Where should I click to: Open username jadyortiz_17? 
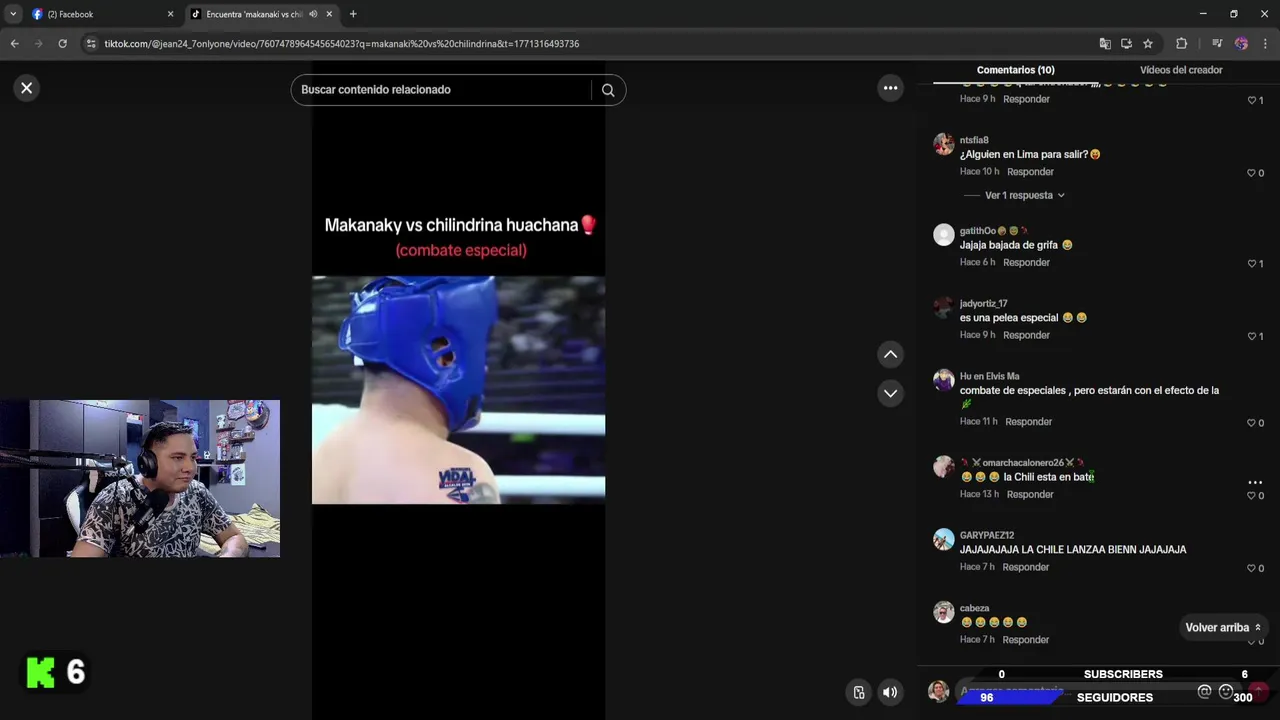[983, 304]
